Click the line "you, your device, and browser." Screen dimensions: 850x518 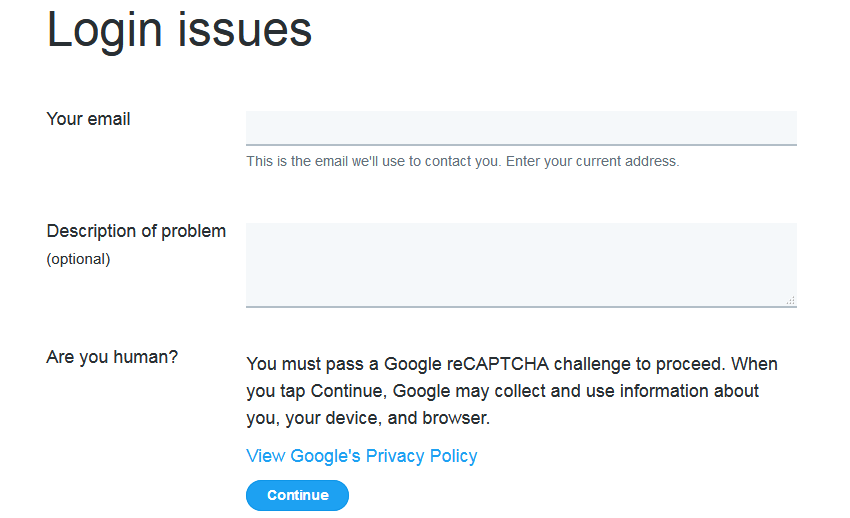tap(368, 418)
